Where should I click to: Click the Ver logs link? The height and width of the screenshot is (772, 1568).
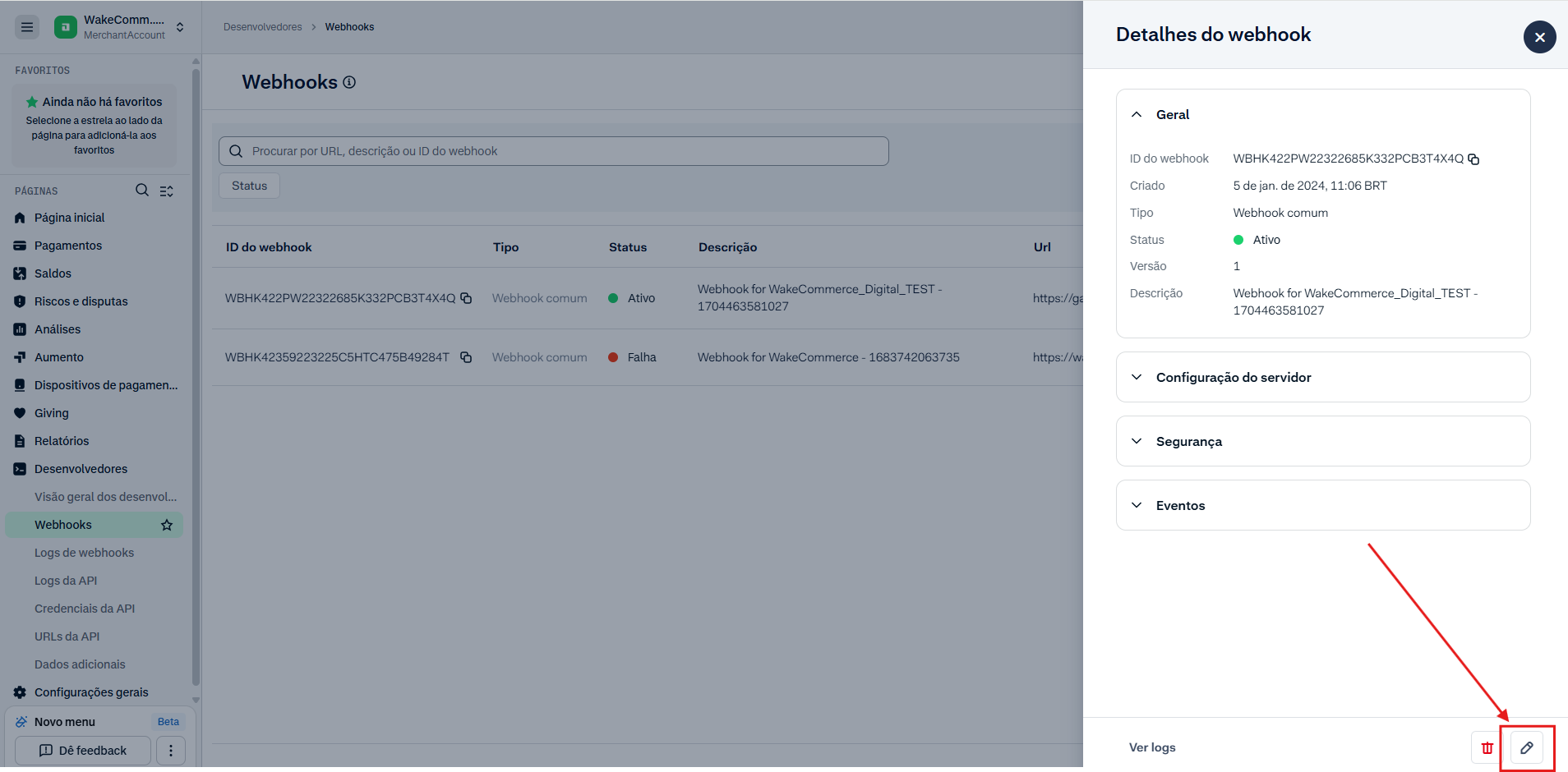point(1152,747)
